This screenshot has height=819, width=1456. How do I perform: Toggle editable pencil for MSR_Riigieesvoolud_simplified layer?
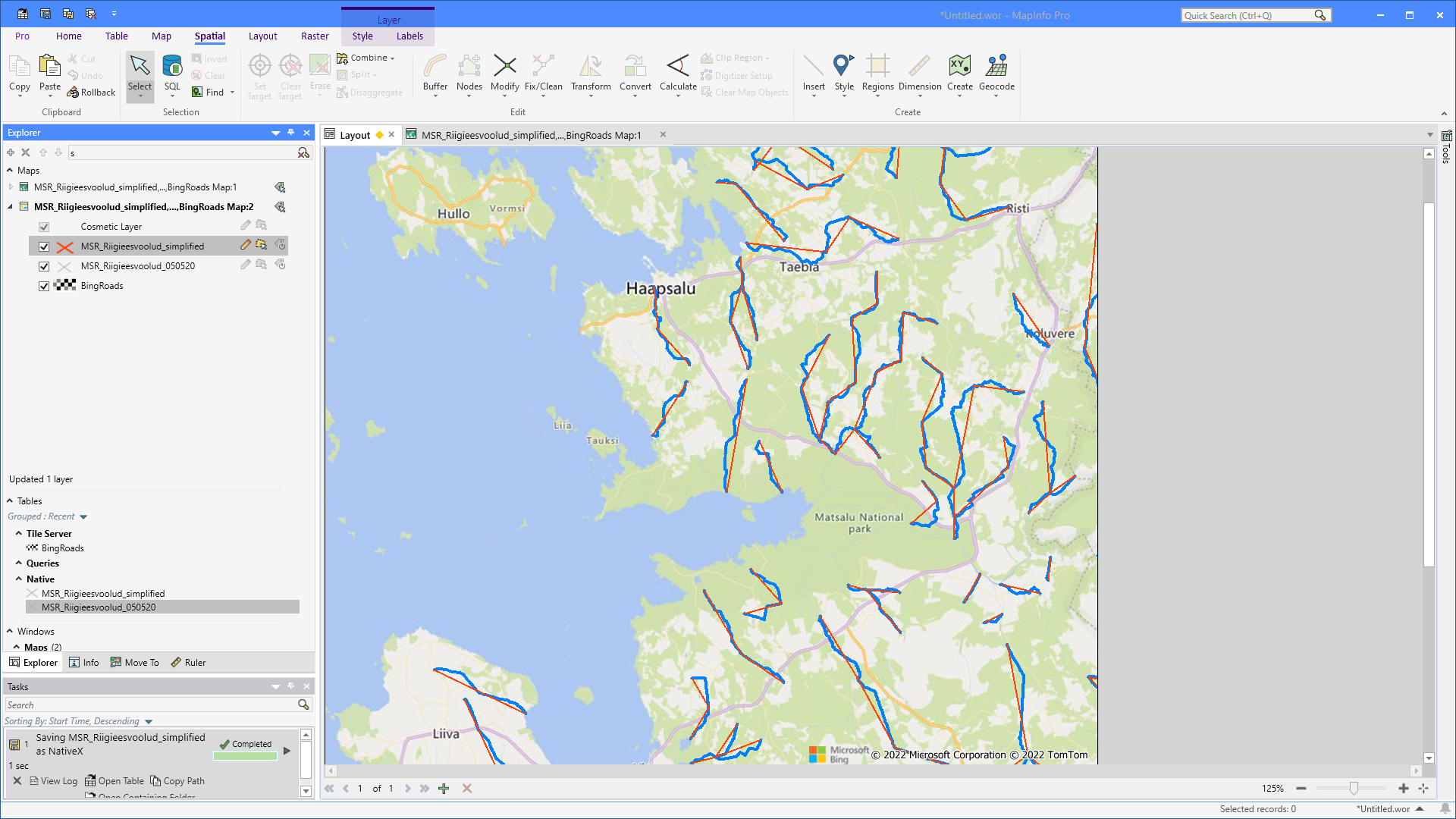point(245,245)
